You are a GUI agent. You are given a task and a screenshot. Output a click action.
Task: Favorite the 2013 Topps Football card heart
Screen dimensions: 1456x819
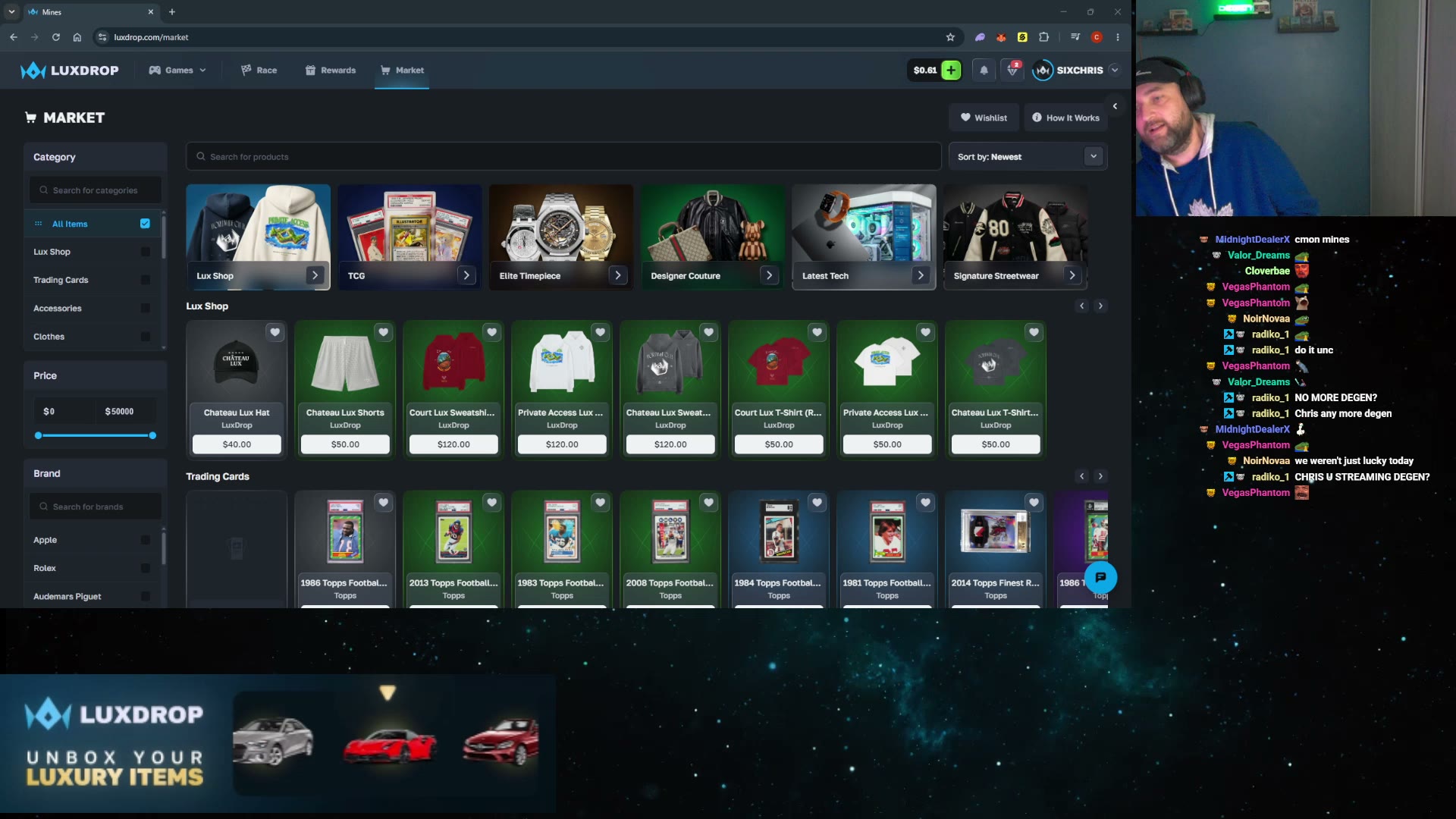[492, 502]
